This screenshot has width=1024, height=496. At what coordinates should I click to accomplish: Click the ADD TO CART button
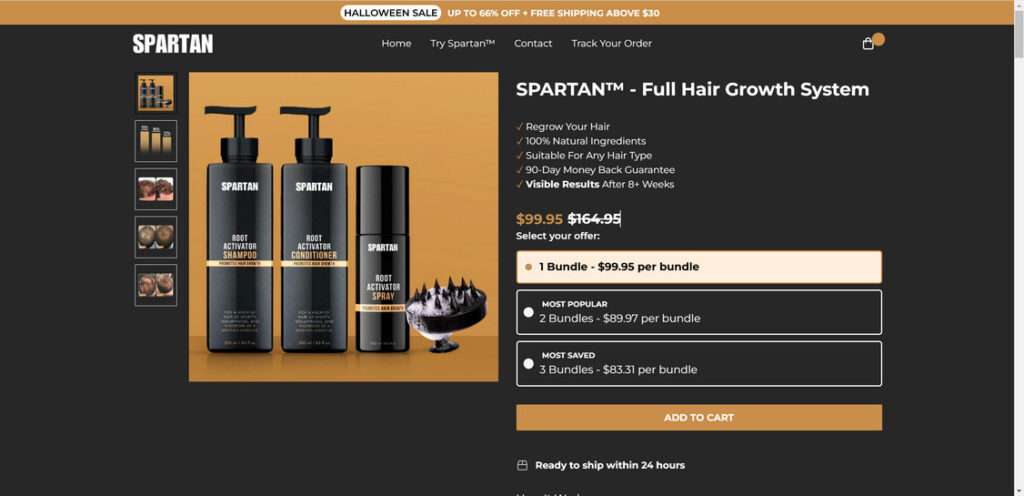coord(699,418)
